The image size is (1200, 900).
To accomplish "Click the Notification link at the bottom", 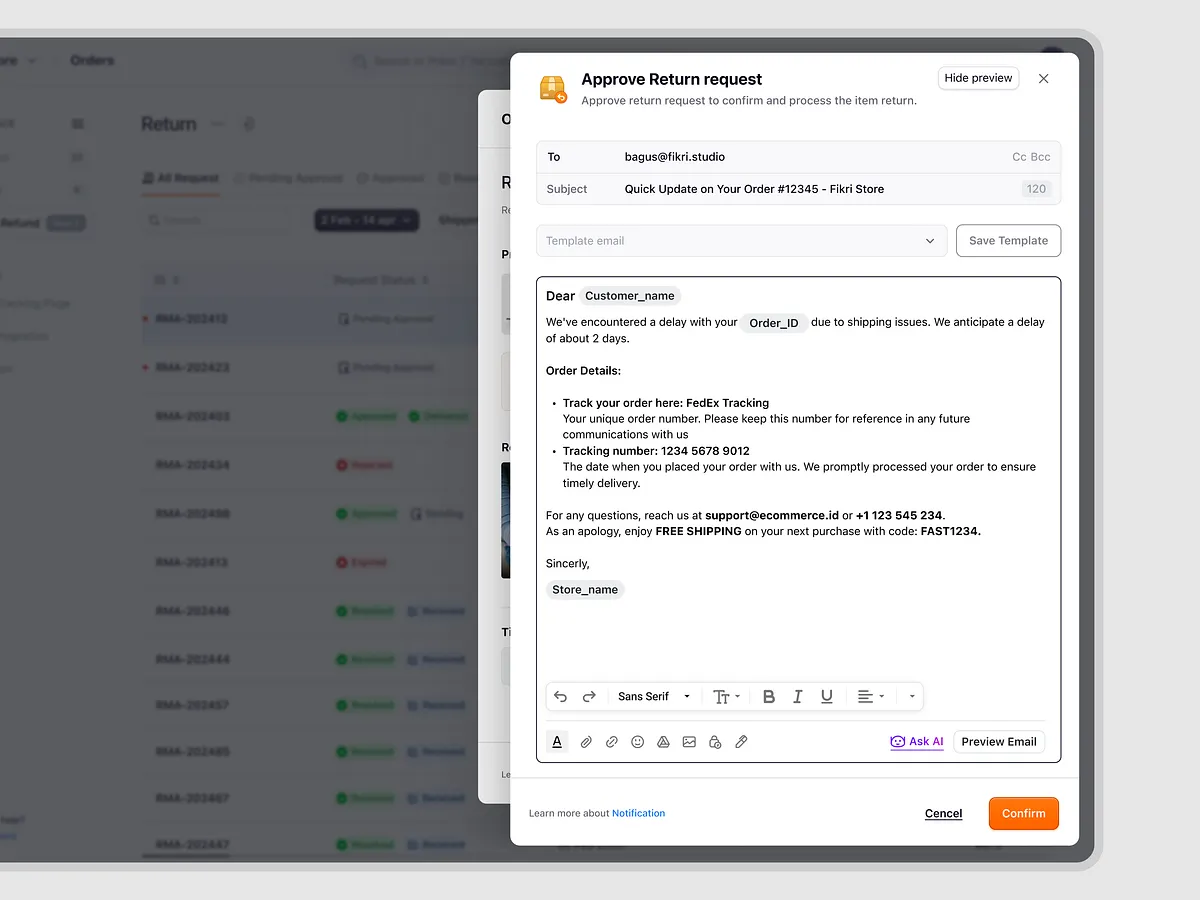I will [639, 813].
